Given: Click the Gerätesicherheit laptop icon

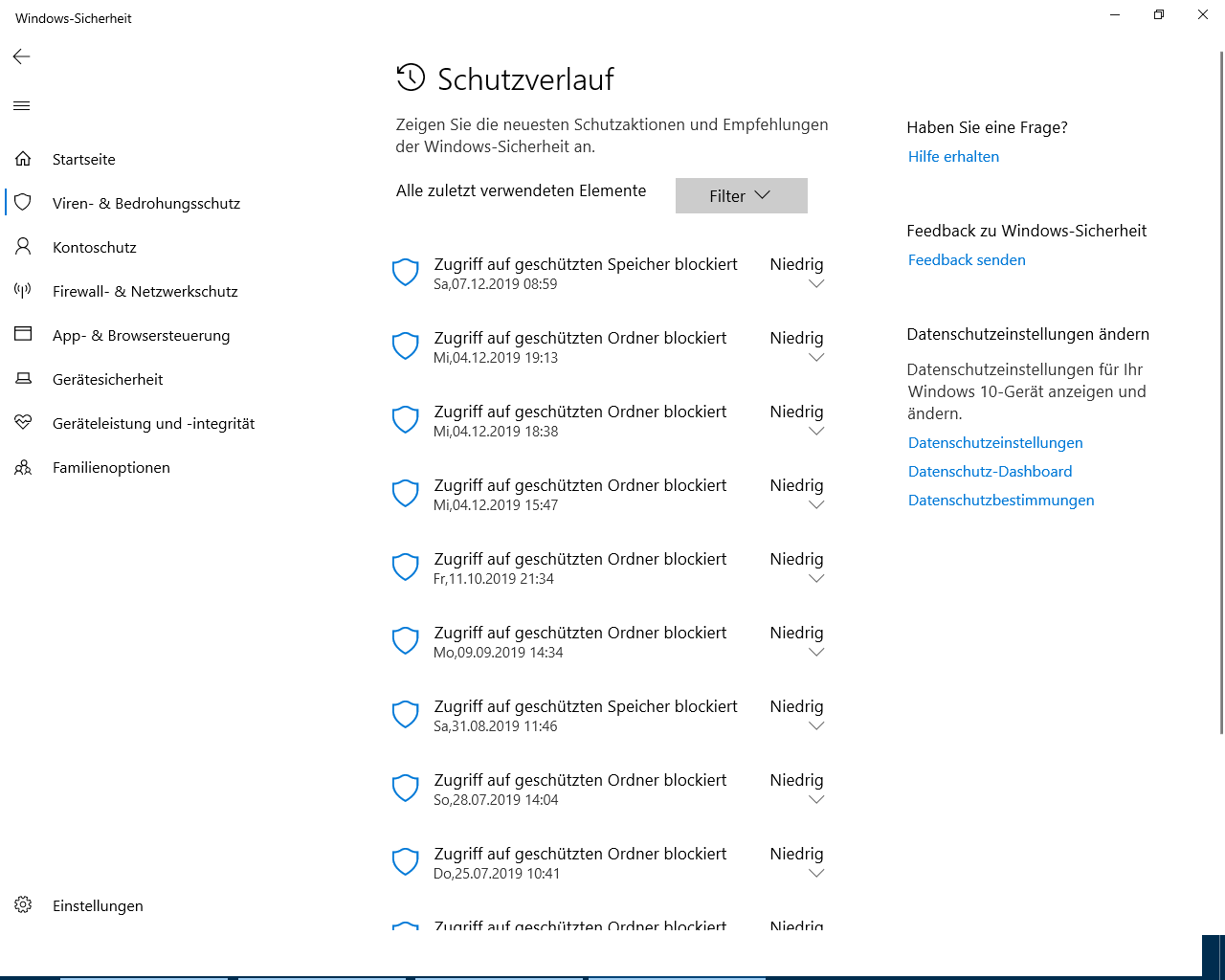Looking at the screenshot, I should pos(23,379).
